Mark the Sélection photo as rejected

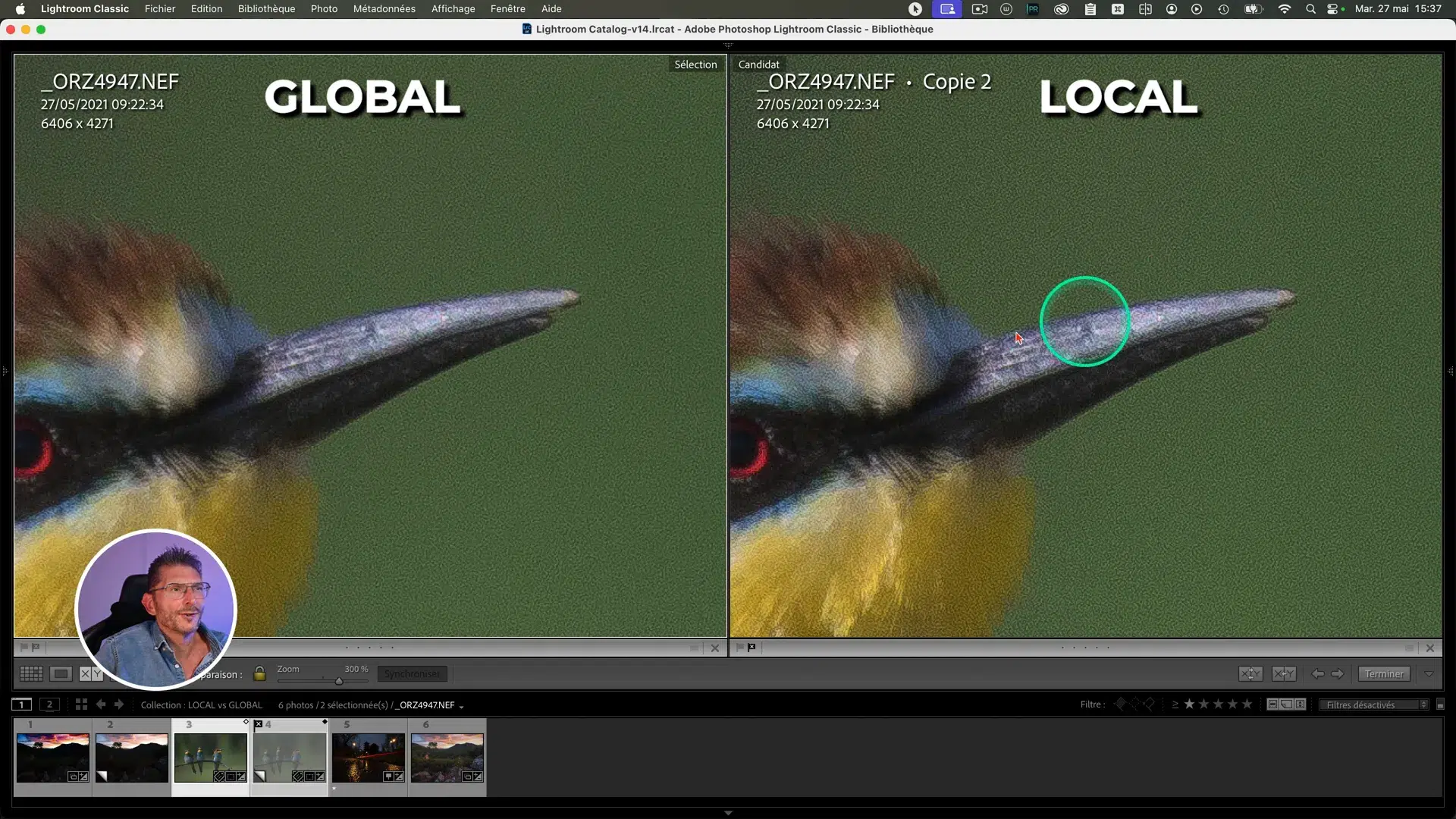click(x=36, y=648)
